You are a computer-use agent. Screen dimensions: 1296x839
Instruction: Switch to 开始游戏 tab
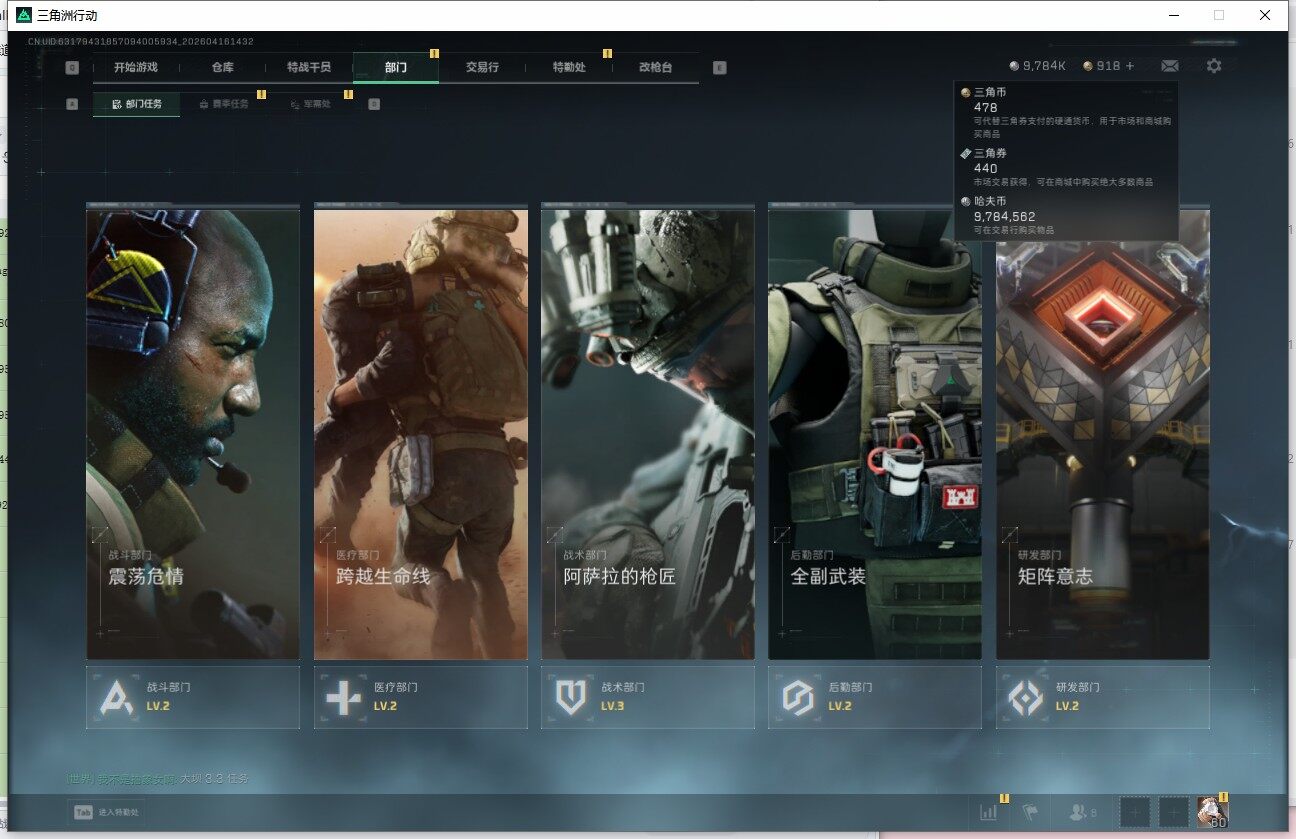136,67
